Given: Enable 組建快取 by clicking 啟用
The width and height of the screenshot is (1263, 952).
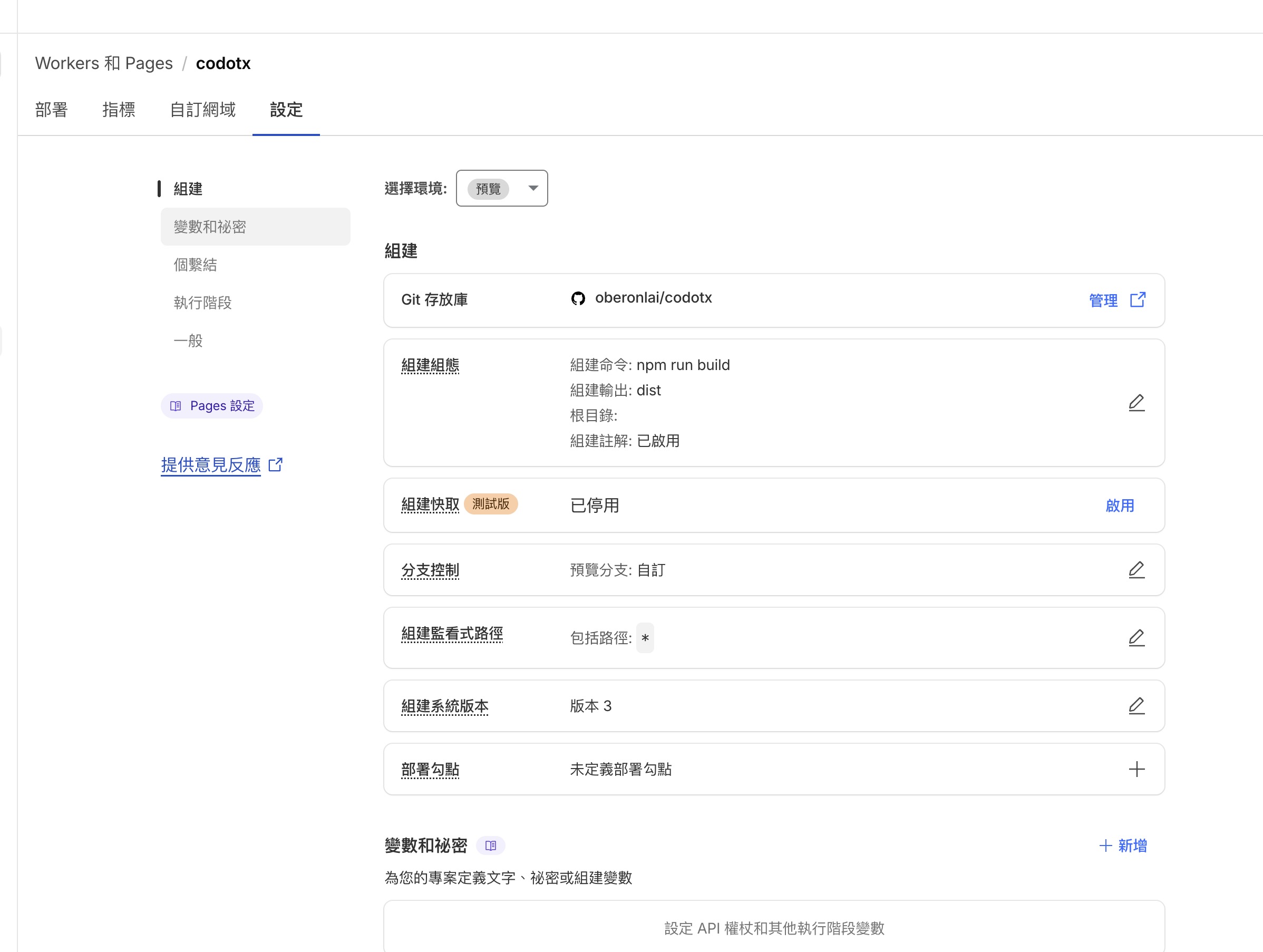Looking at the screenshot, I should (x=1120, y=506).
